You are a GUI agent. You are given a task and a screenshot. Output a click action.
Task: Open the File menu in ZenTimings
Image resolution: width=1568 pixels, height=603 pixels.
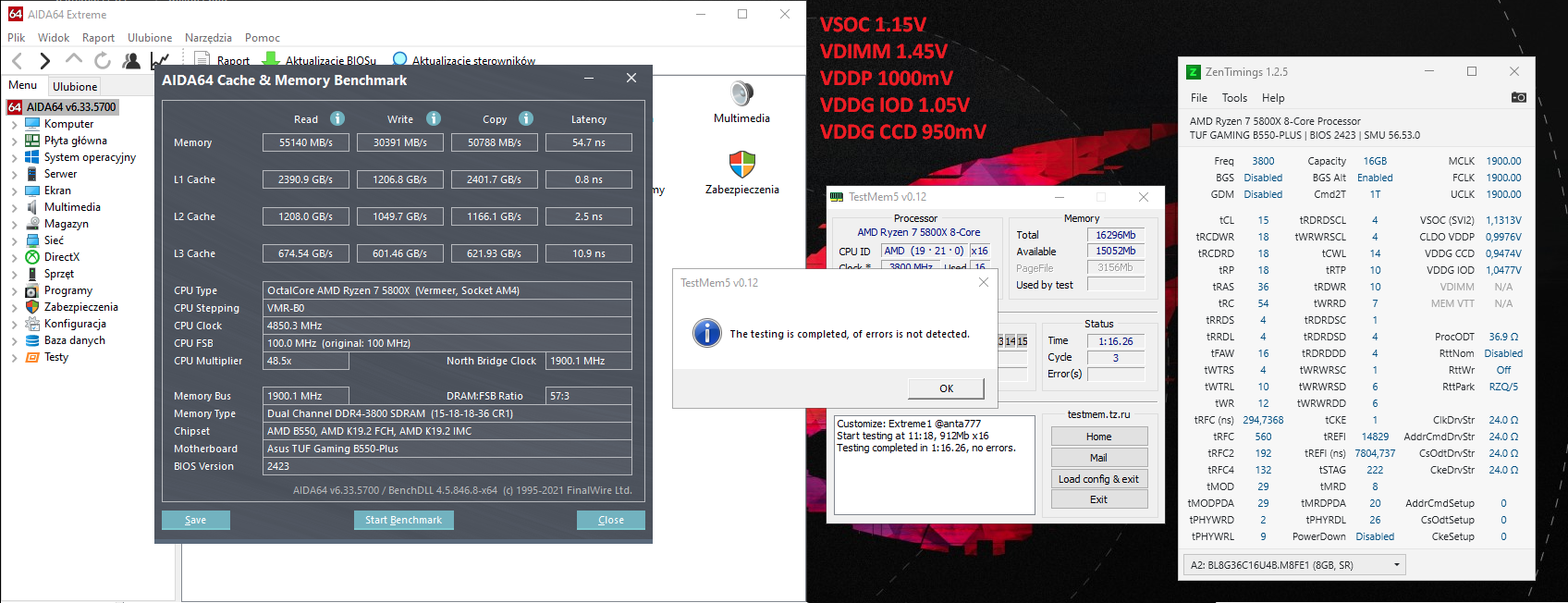[x=1199, y=98]
